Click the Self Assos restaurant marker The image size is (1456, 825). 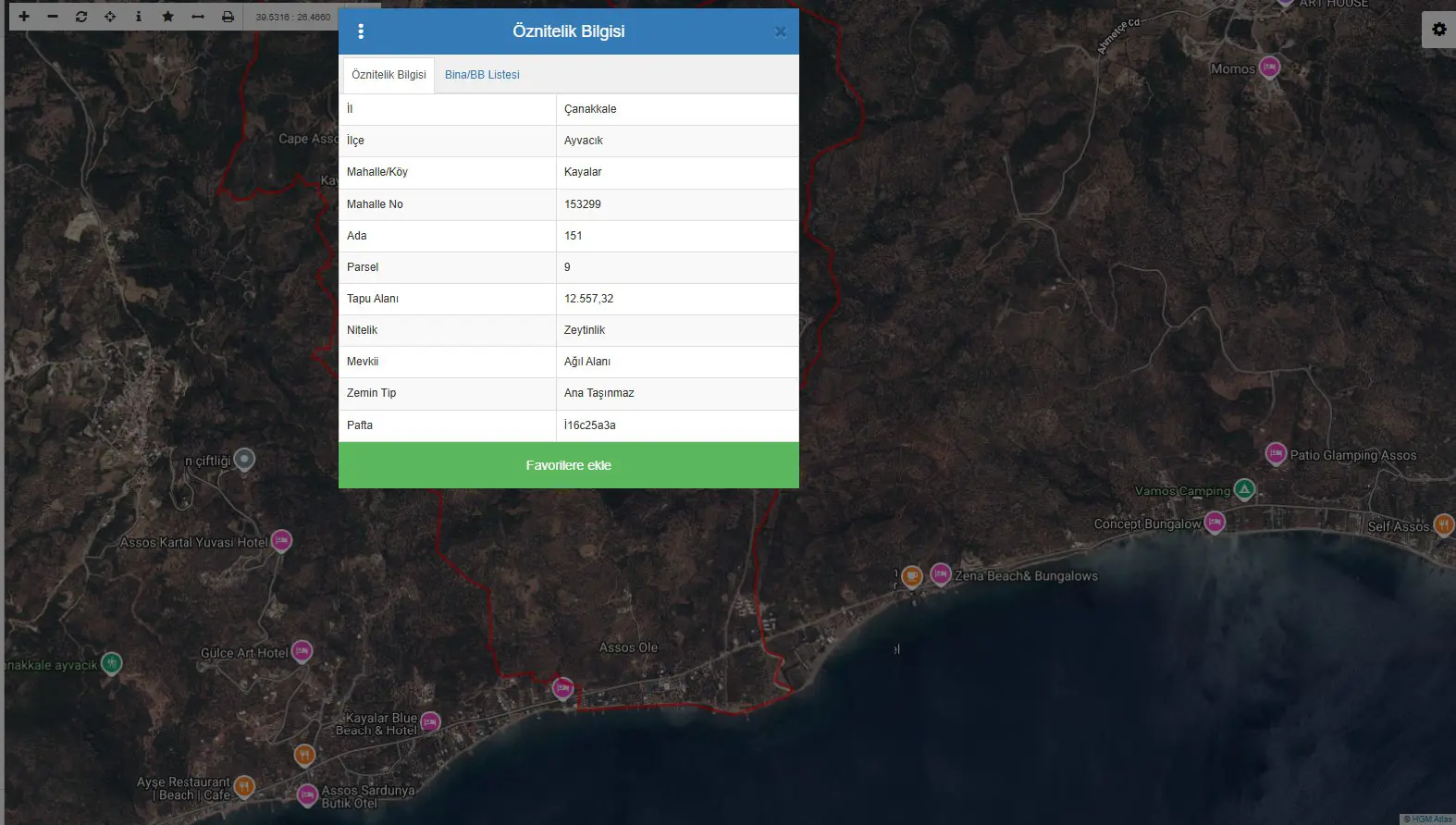1444,524
